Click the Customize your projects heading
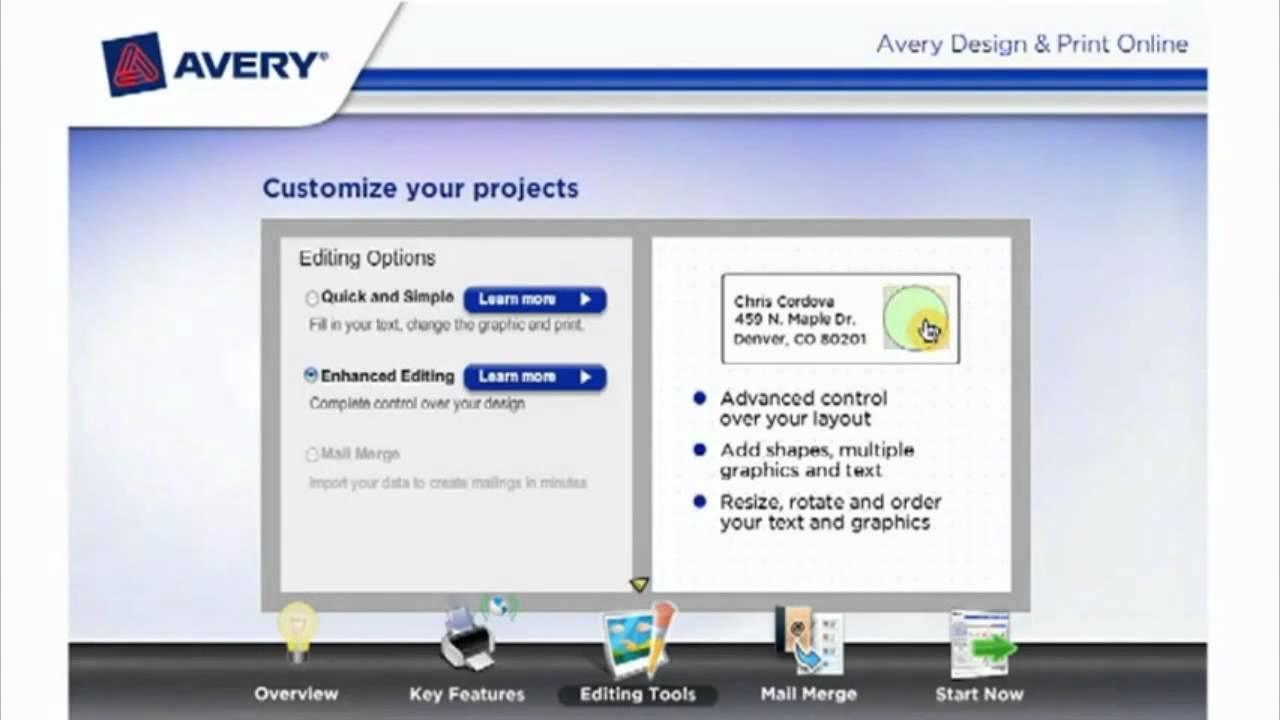1280x720 pixels. coord(420,188)
